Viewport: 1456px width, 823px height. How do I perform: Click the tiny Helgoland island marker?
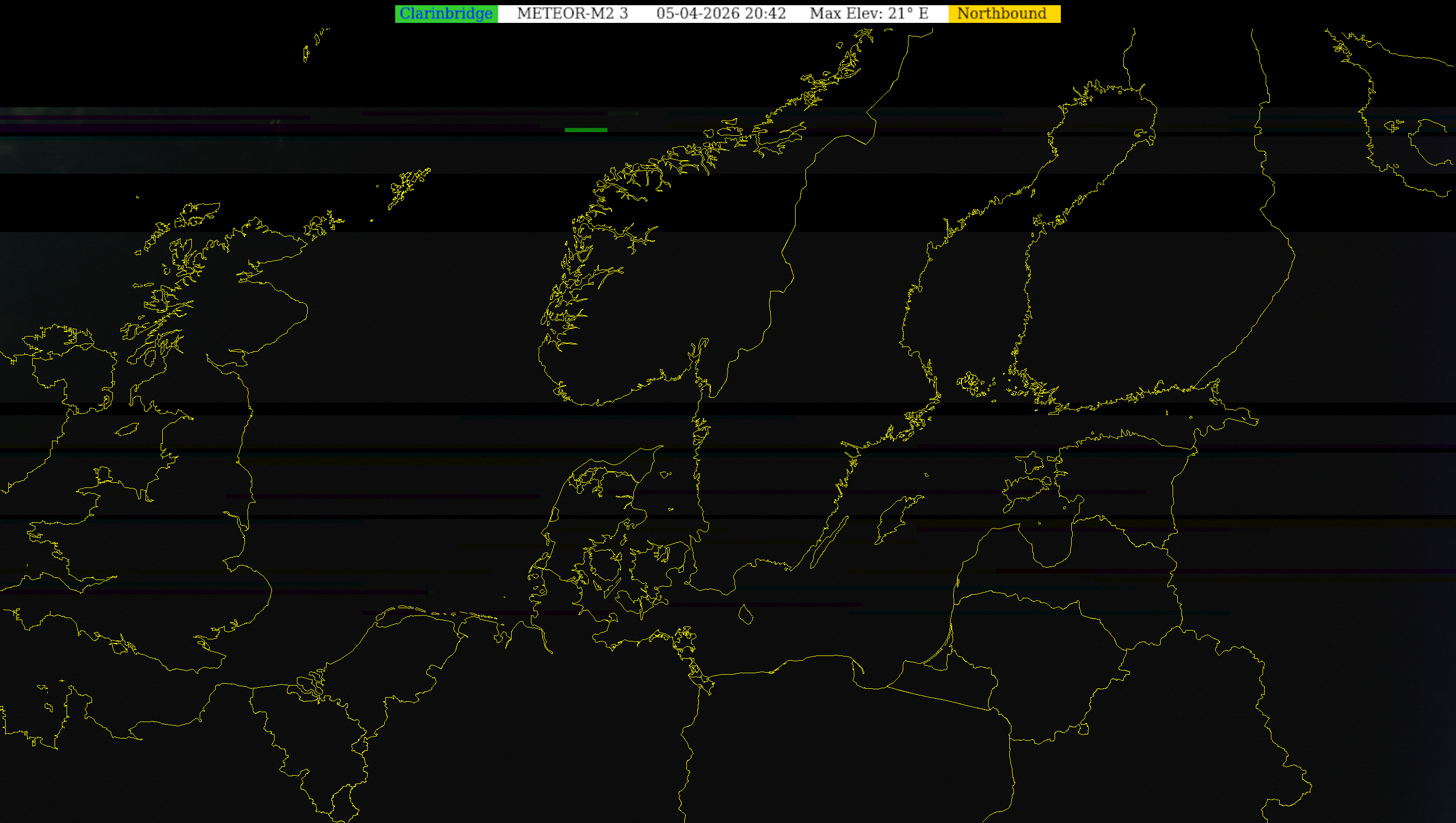pos(505,597)
